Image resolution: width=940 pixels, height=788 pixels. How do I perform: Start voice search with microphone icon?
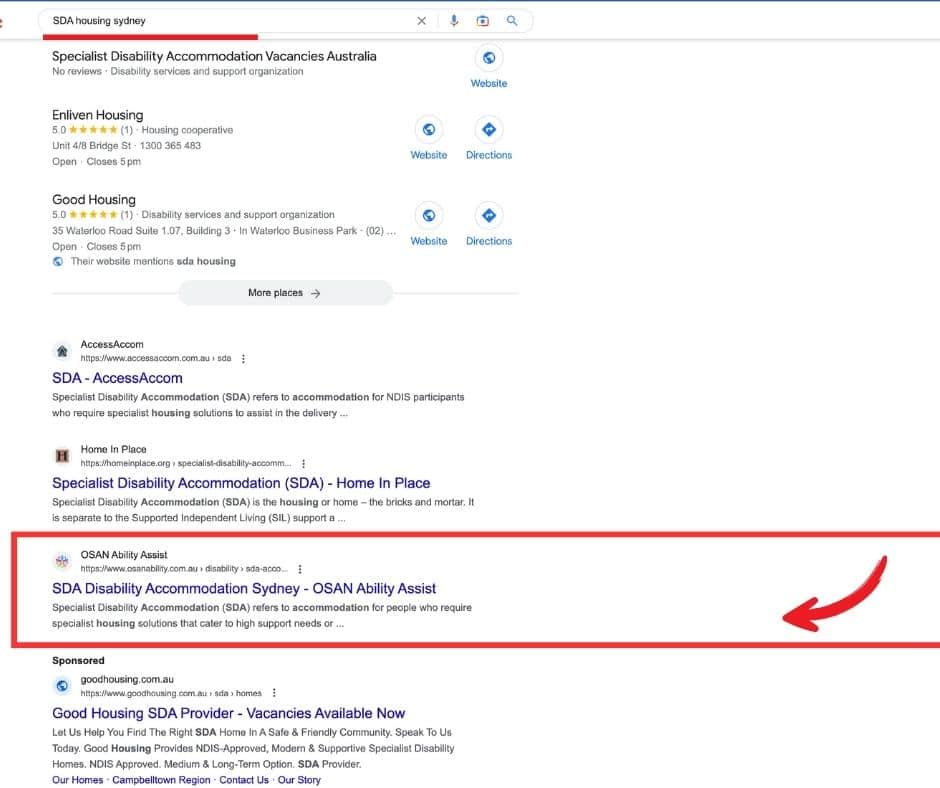pos(453,21)
